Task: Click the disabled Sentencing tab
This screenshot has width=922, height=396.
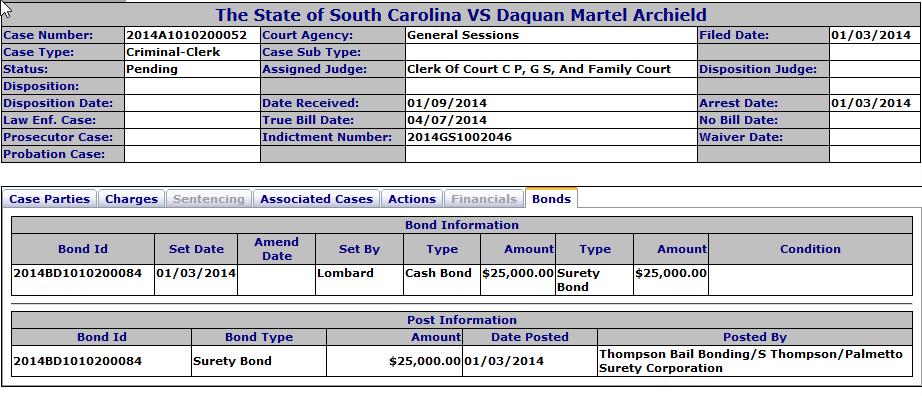Action: (208, 199)
